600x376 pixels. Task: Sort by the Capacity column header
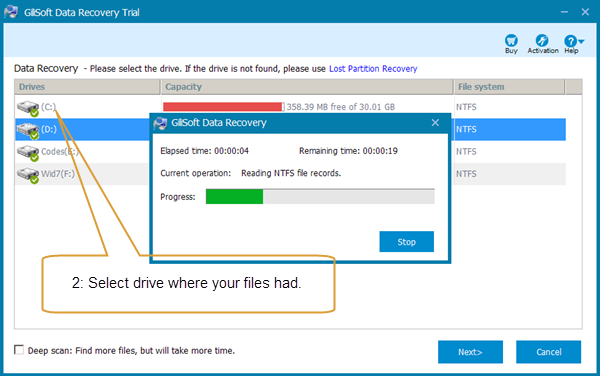(x=307, y=87)
